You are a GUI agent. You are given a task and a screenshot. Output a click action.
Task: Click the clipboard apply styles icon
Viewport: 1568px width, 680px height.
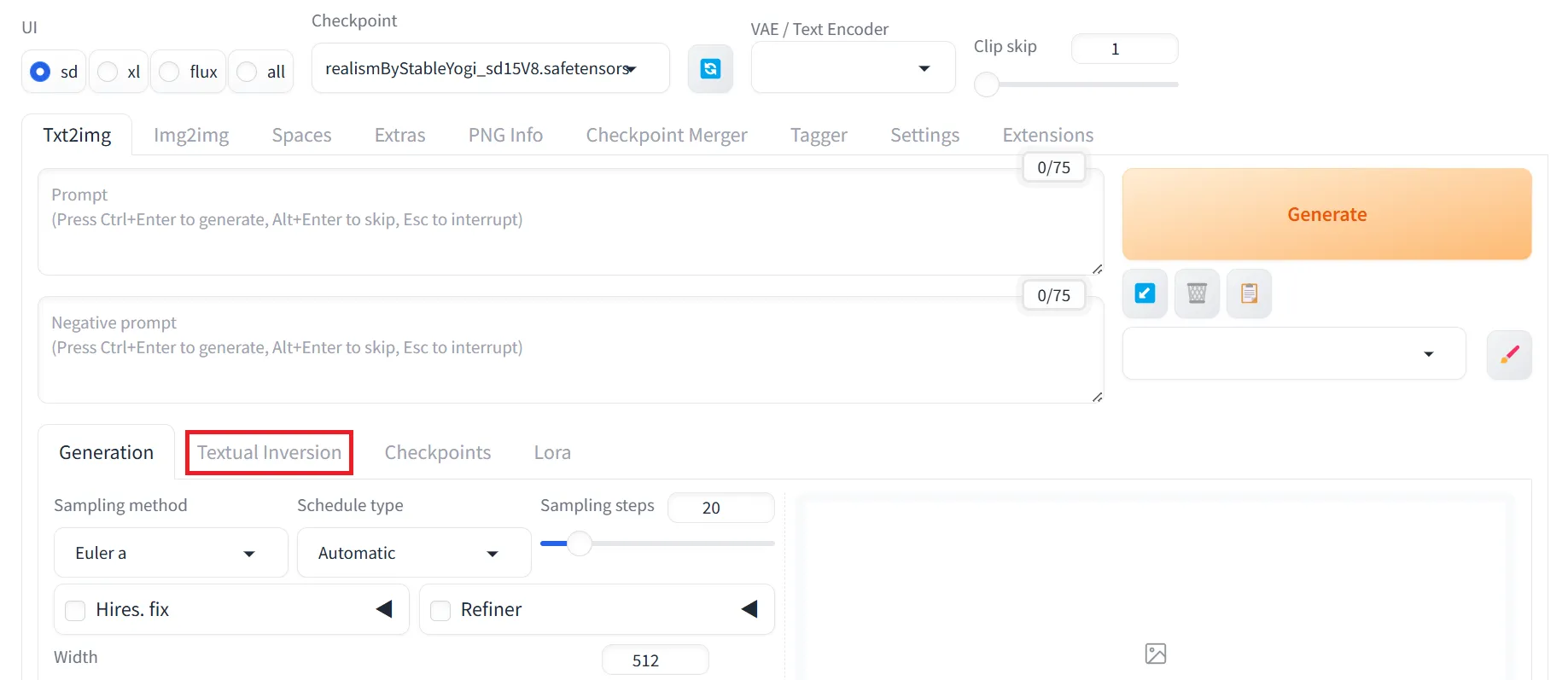tap(1249, 294)
